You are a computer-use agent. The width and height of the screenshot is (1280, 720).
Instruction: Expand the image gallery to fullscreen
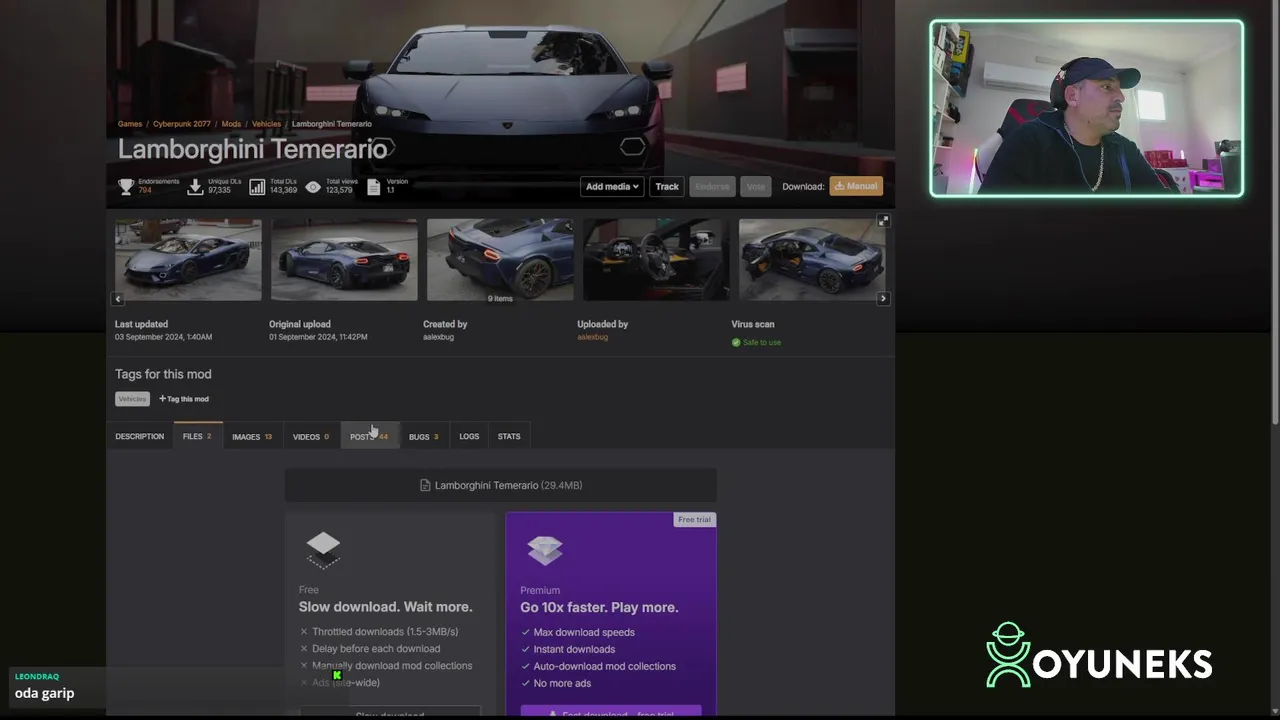pos(883,220)
